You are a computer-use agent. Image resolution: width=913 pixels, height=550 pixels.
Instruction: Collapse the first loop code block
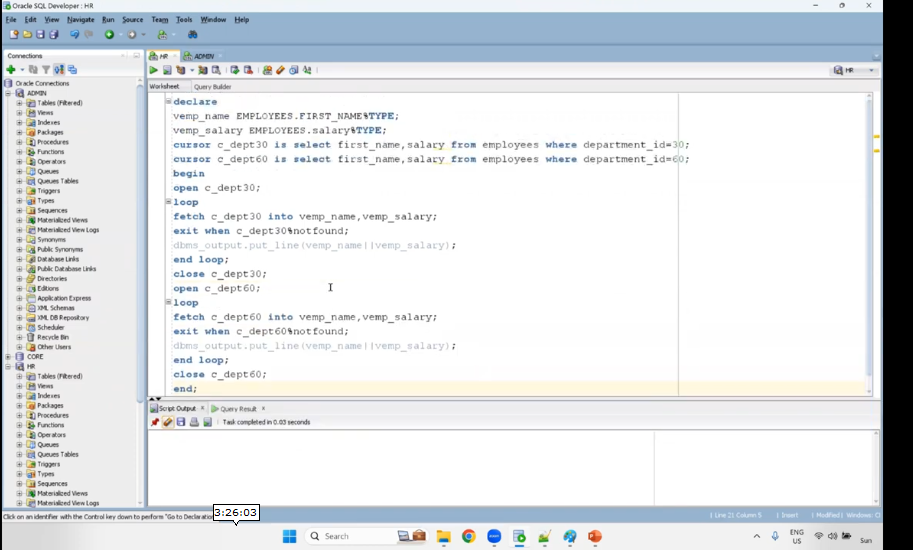168,201
